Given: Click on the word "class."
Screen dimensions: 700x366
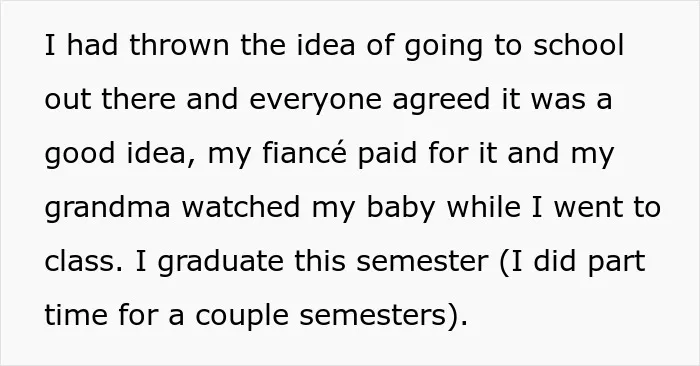Looking at the screenshot, I should [84, 261].
